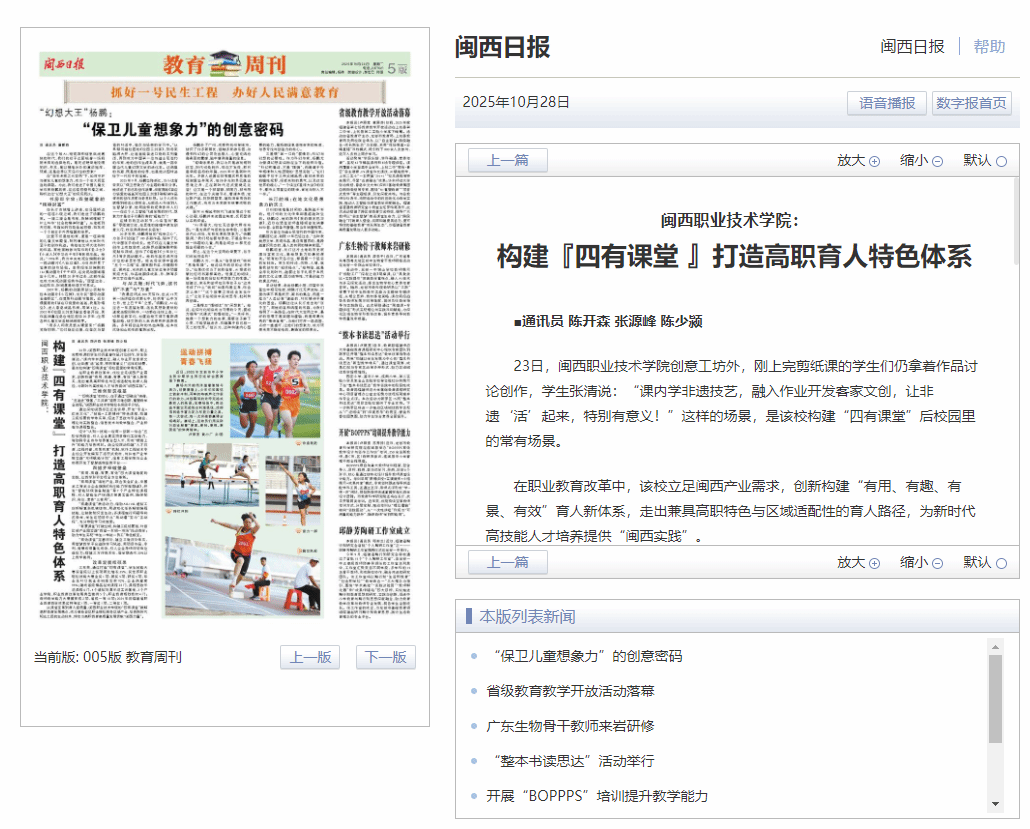The height and width of the screenshot is (829, 1030).
Task: Switch to next page with 下一版
Action: point(385,657)
